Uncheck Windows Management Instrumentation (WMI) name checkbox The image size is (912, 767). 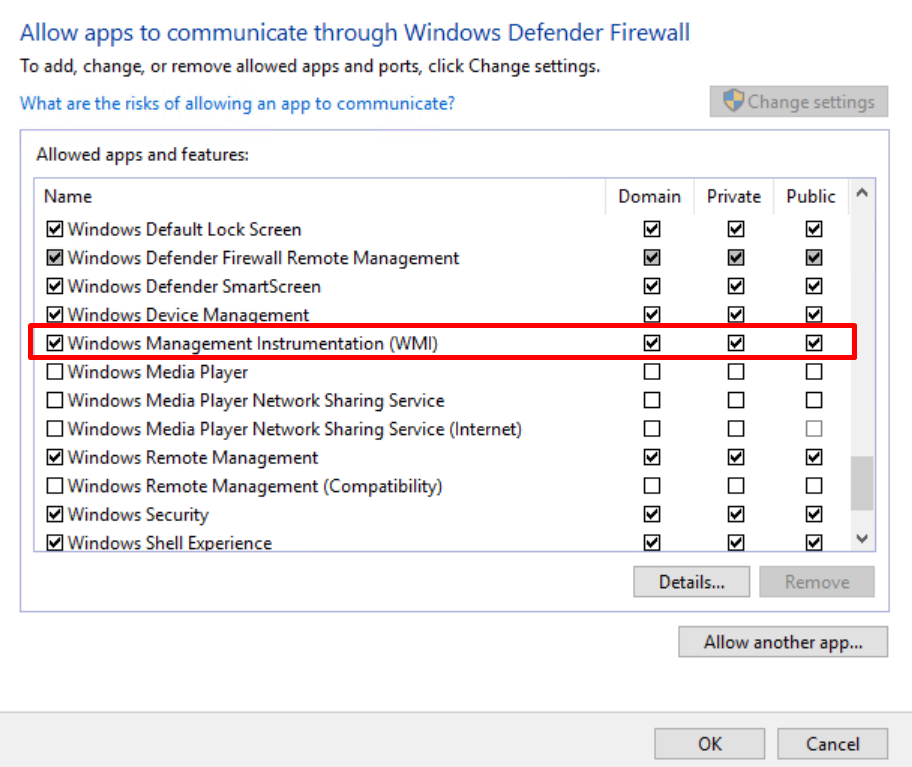coord(55,344)
